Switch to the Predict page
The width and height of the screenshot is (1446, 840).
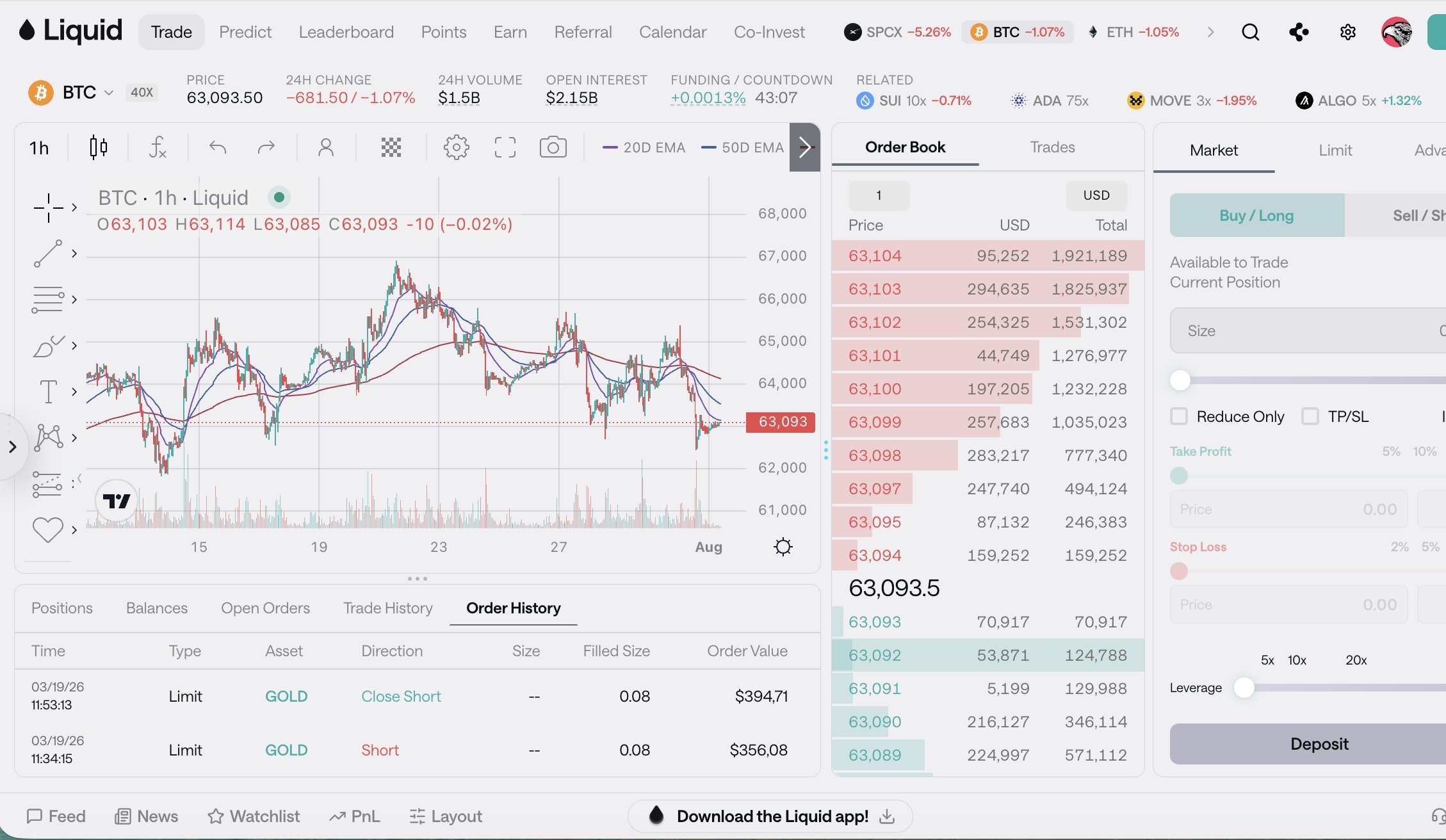(x=245, y=32)
